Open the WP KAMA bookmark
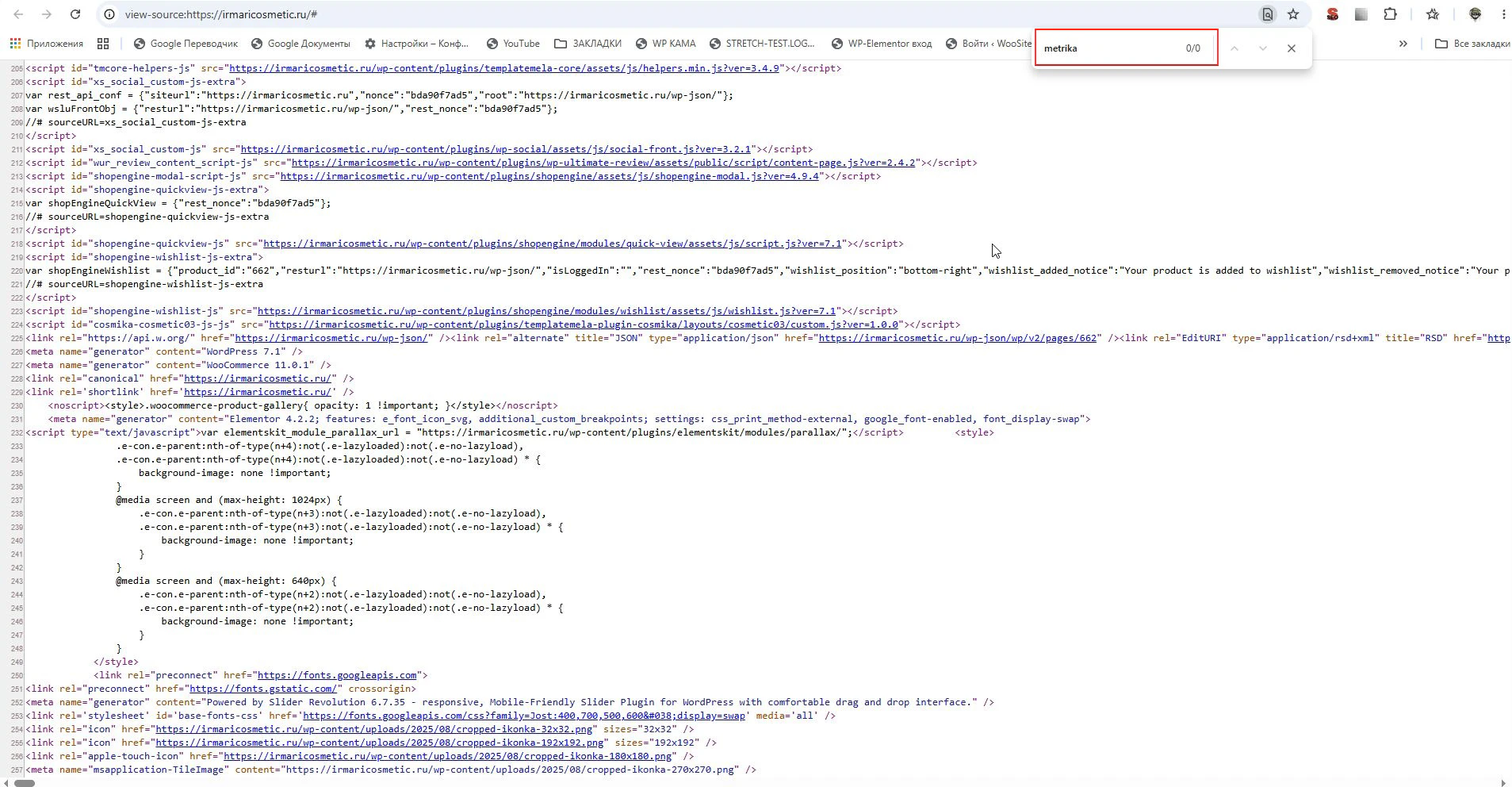 click(665, 44)
